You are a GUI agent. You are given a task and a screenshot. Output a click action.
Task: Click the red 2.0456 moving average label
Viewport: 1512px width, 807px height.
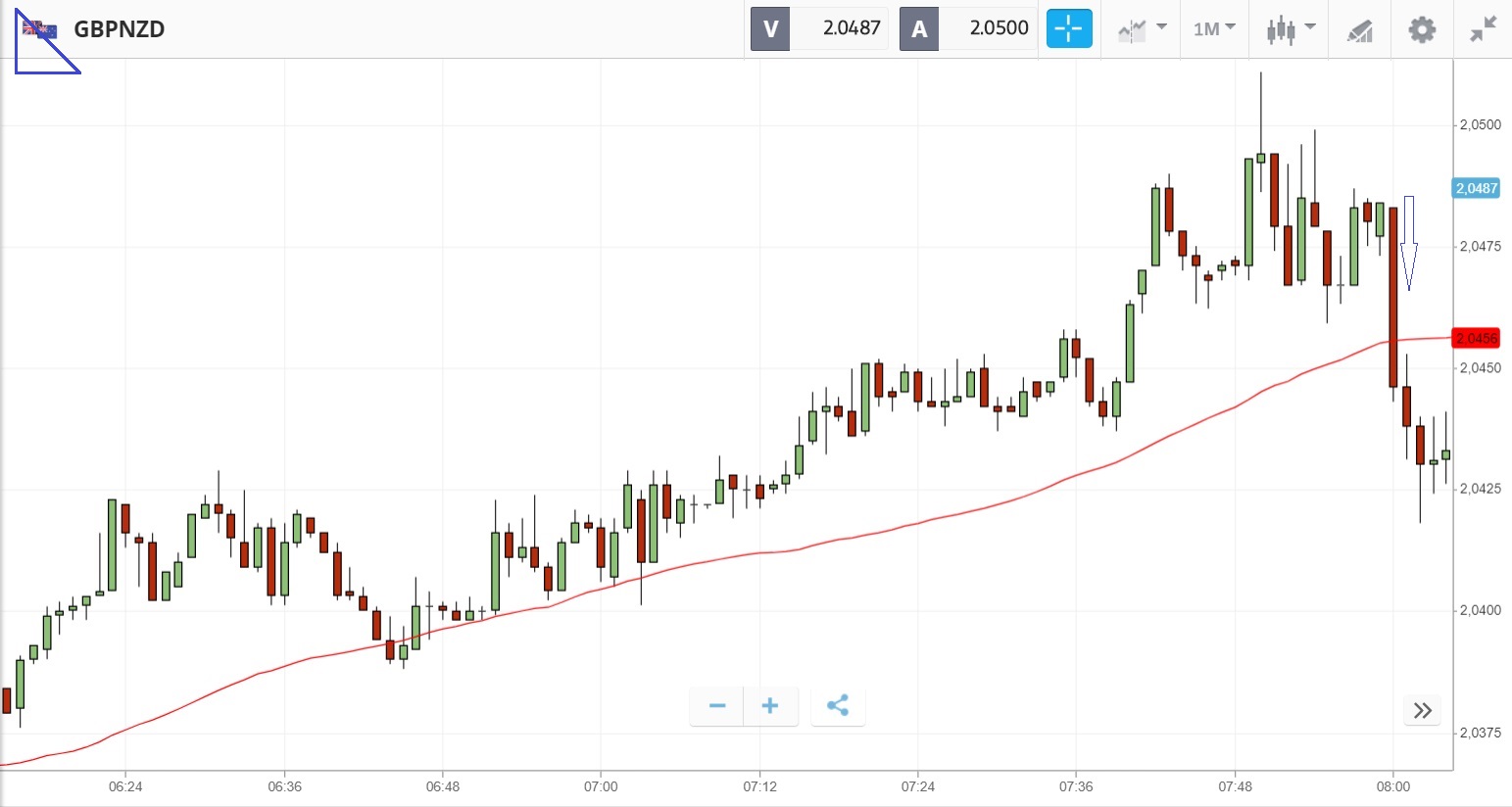1476,338
